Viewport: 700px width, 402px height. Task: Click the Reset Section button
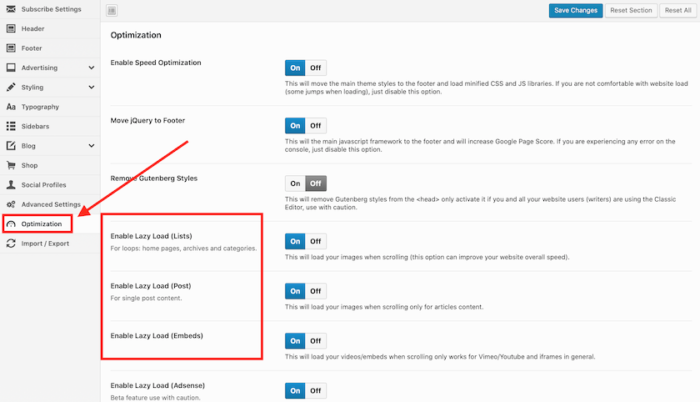[x=630, y=10]
